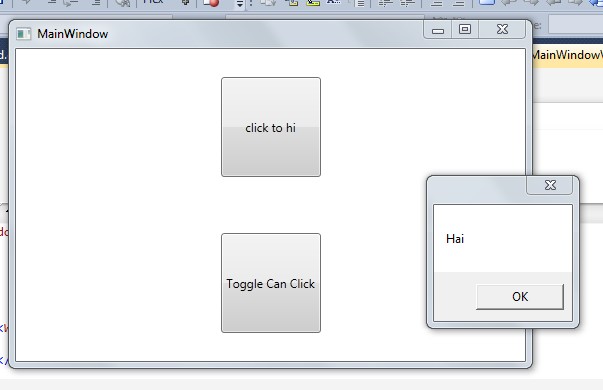
Task: Click the comment out lines toolbar icon
Action: [436, 3]
